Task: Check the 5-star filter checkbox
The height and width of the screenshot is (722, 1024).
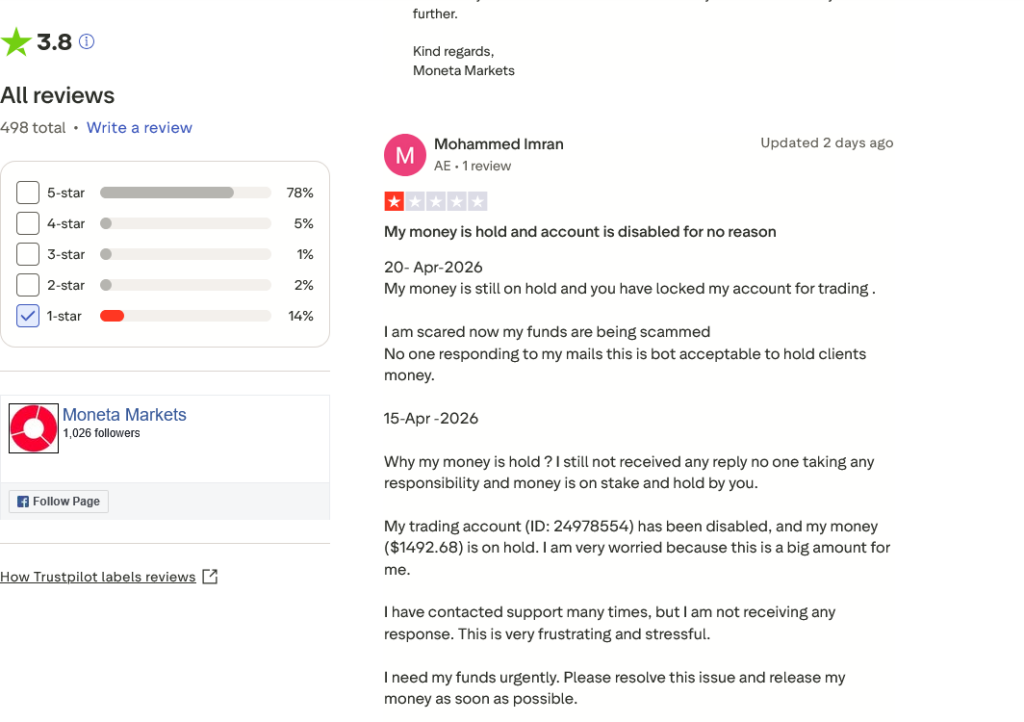Action: click(x=28, y=192)
